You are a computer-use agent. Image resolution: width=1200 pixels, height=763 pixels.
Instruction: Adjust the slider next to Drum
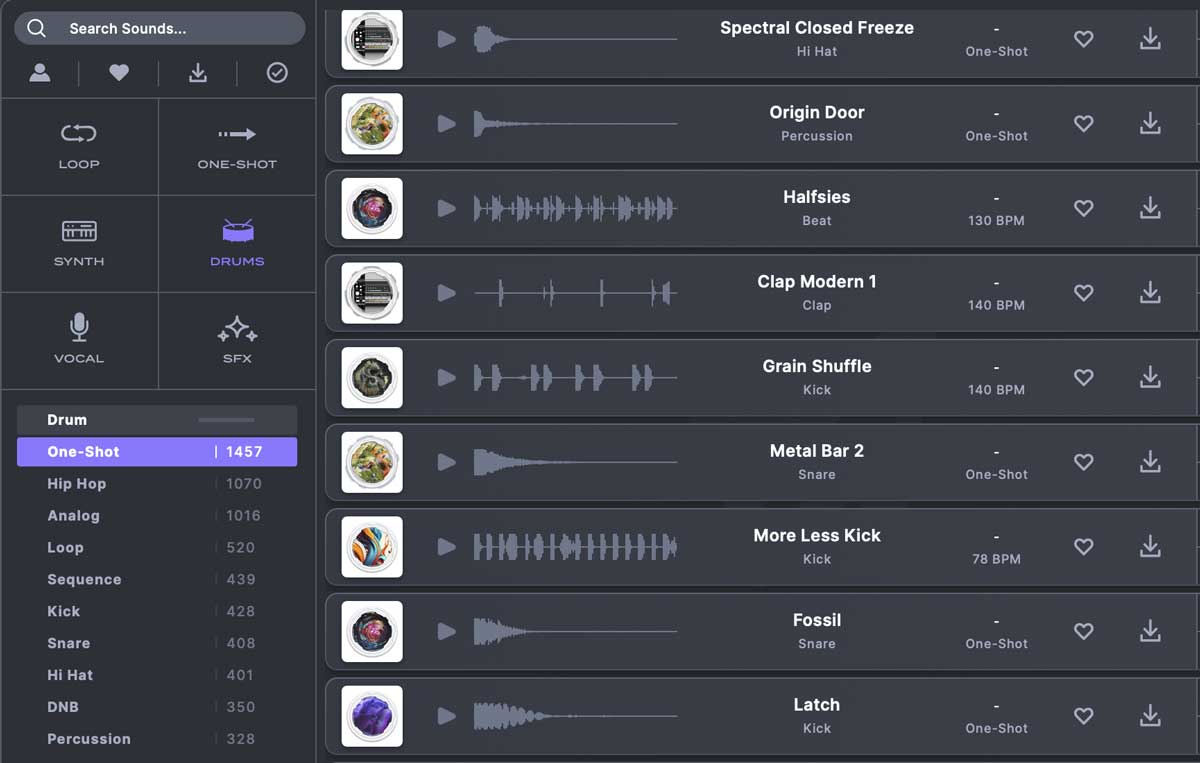225,420
